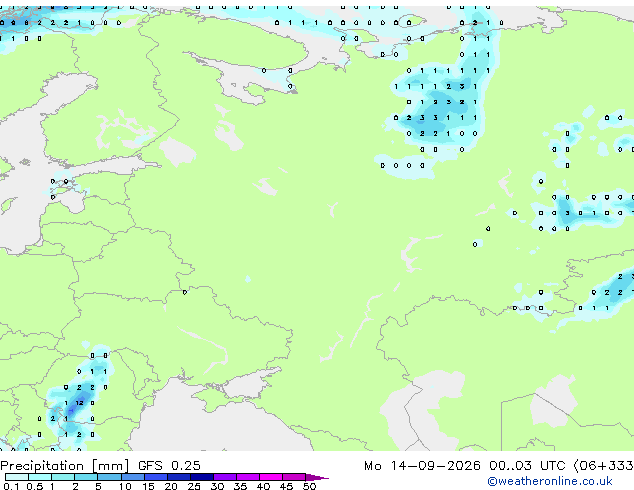This screenshot has width=634, height=490.
Task: Select the 25–30 mm dark navy legend swatch
Action: point(202,477)
